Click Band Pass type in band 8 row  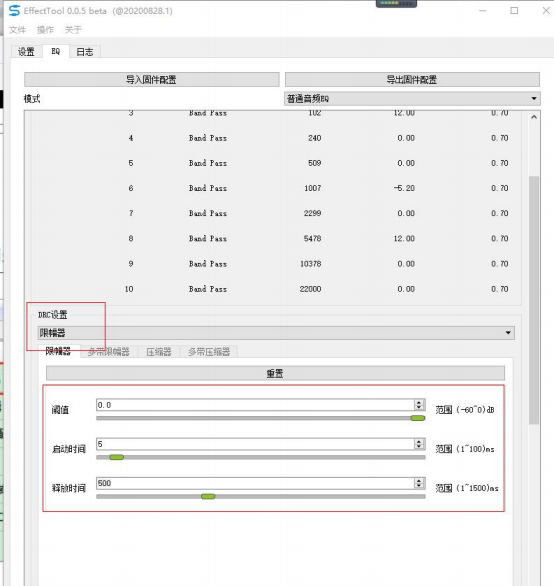click(208, 238)
